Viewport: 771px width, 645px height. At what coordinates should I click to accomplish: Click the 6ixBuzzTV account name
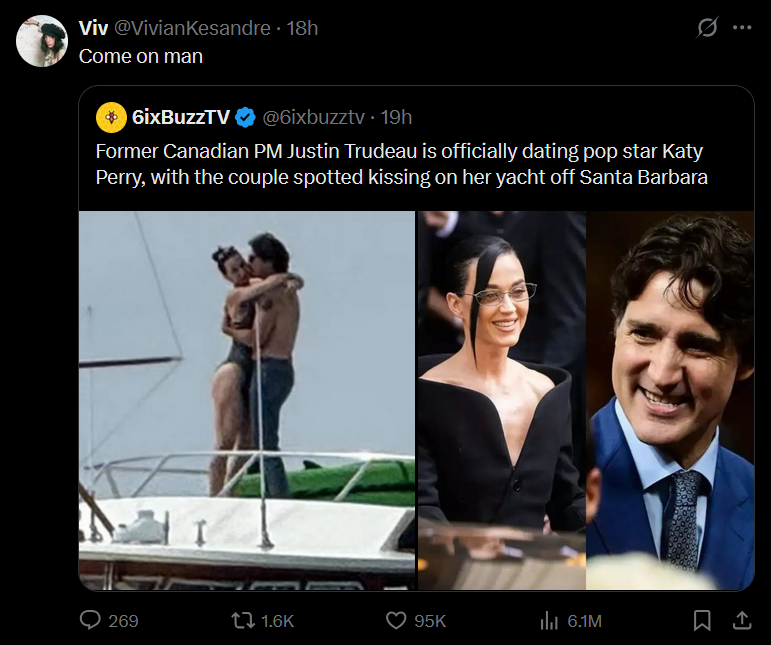(x=181, y=117)
